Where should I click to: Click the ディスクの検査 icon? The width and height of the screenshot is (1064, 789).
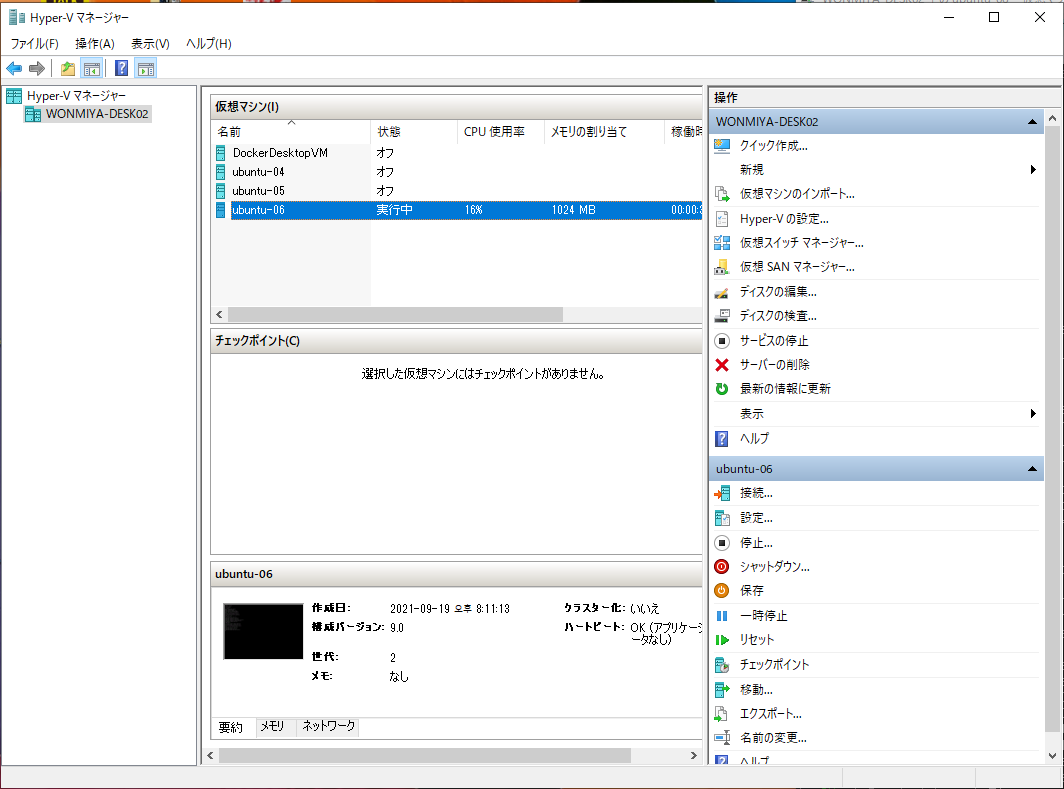pos(722,316)
